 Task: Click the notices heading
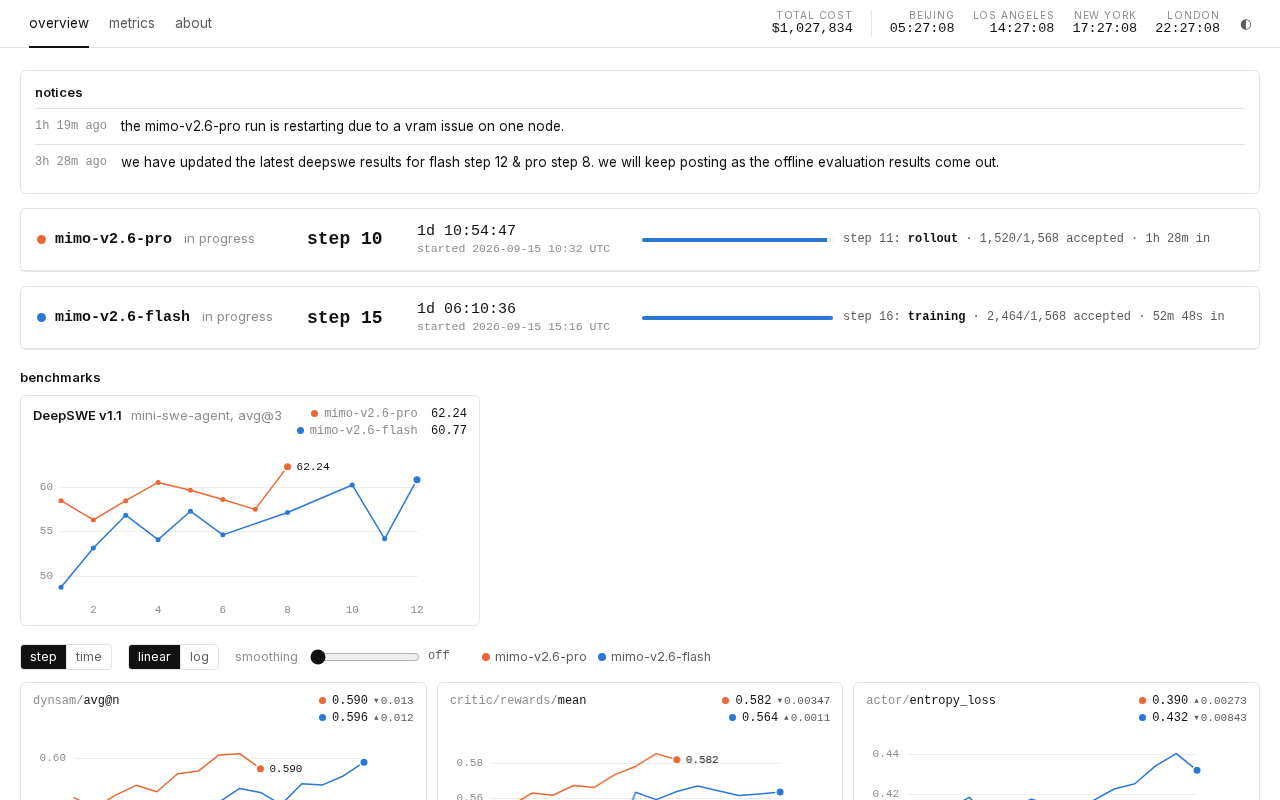coord(59,93)
